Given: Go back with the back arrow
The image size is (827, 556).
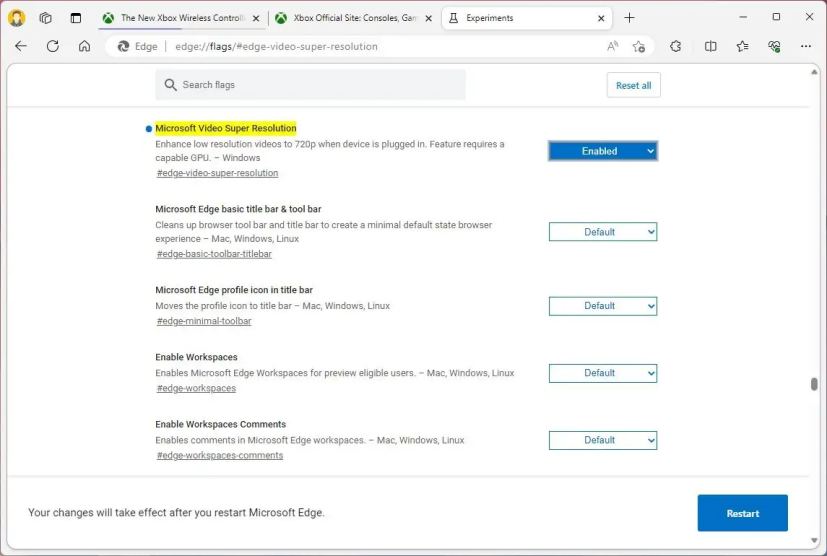Looking at the screenshot, I should (21, 46).
